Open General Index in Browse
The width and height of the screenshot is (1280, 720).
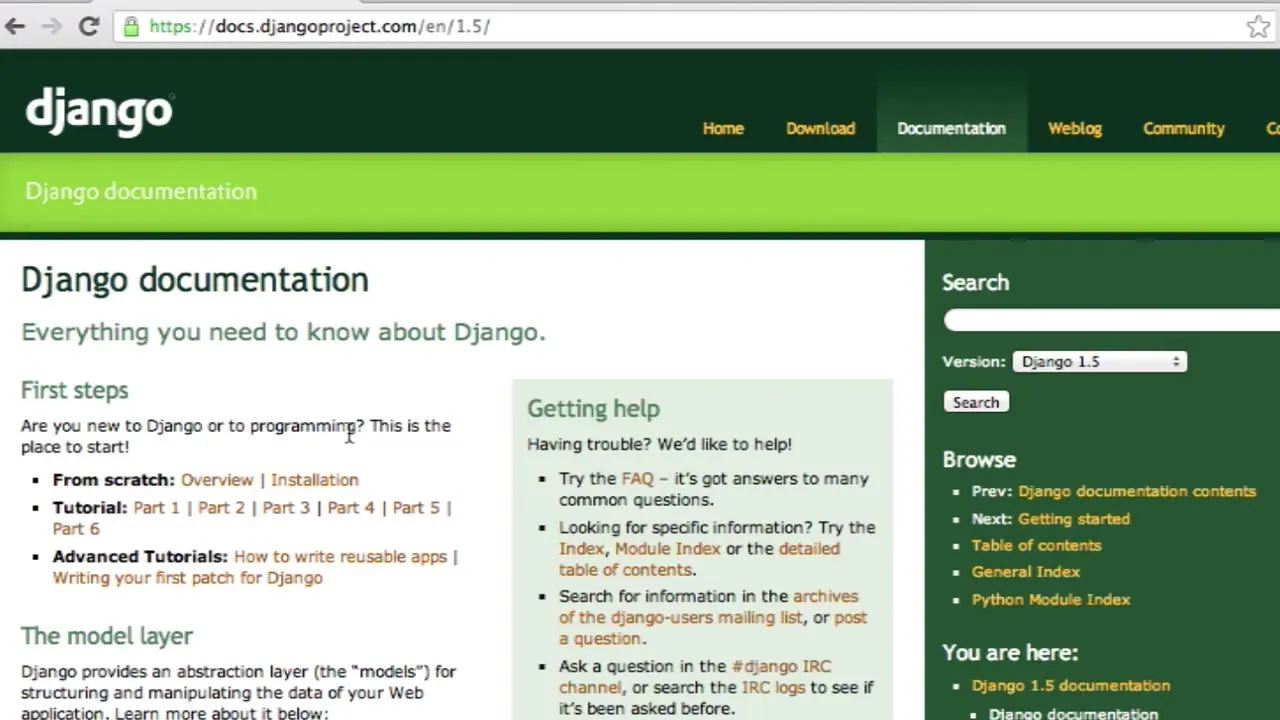coord(1025,572)
